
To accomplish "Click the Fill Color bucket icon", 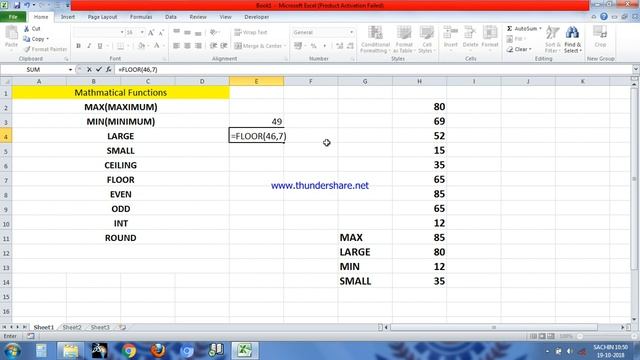I will 141,46.
